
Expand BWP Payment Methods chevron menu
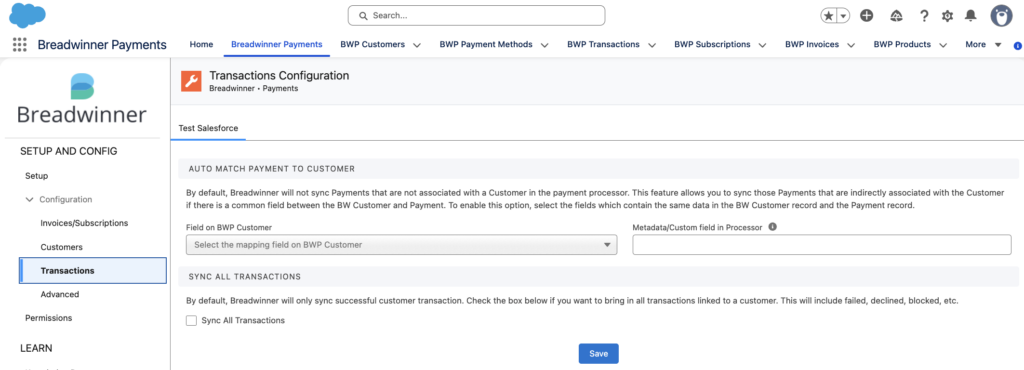(x=545, y=45)
